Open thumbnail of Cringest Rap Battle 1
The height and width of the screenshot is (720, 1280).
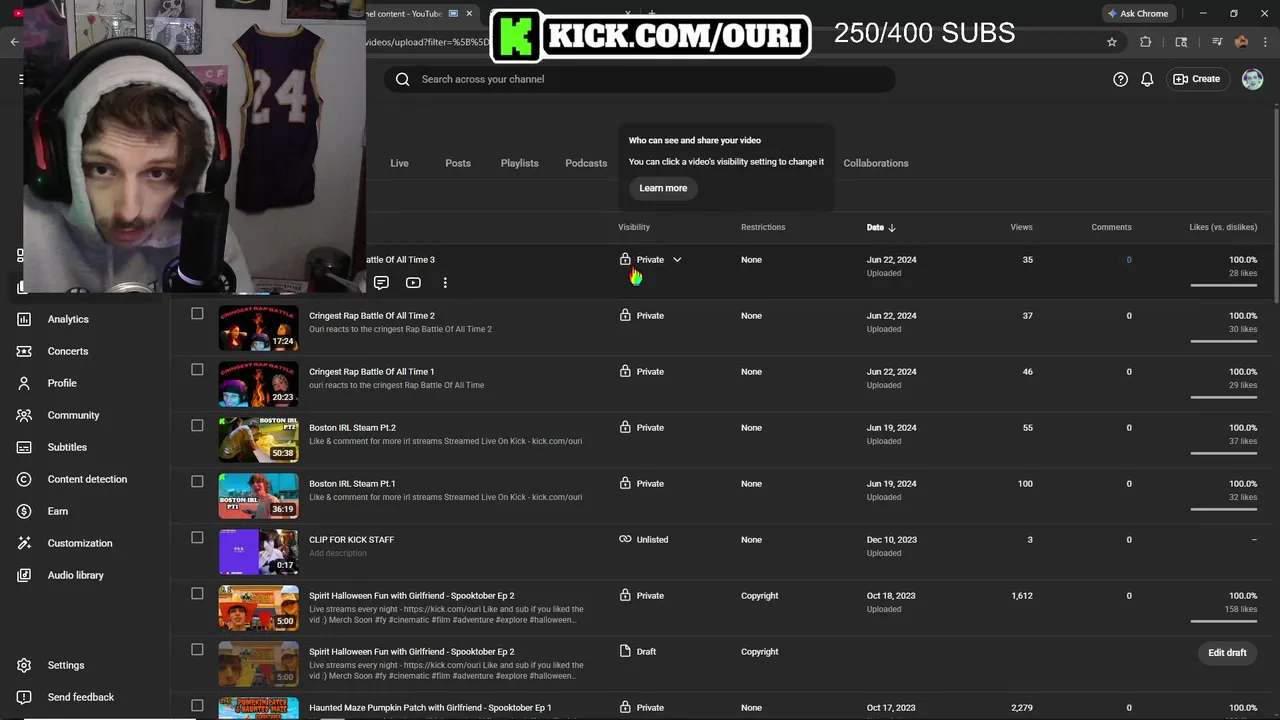(x=259, y=384)
